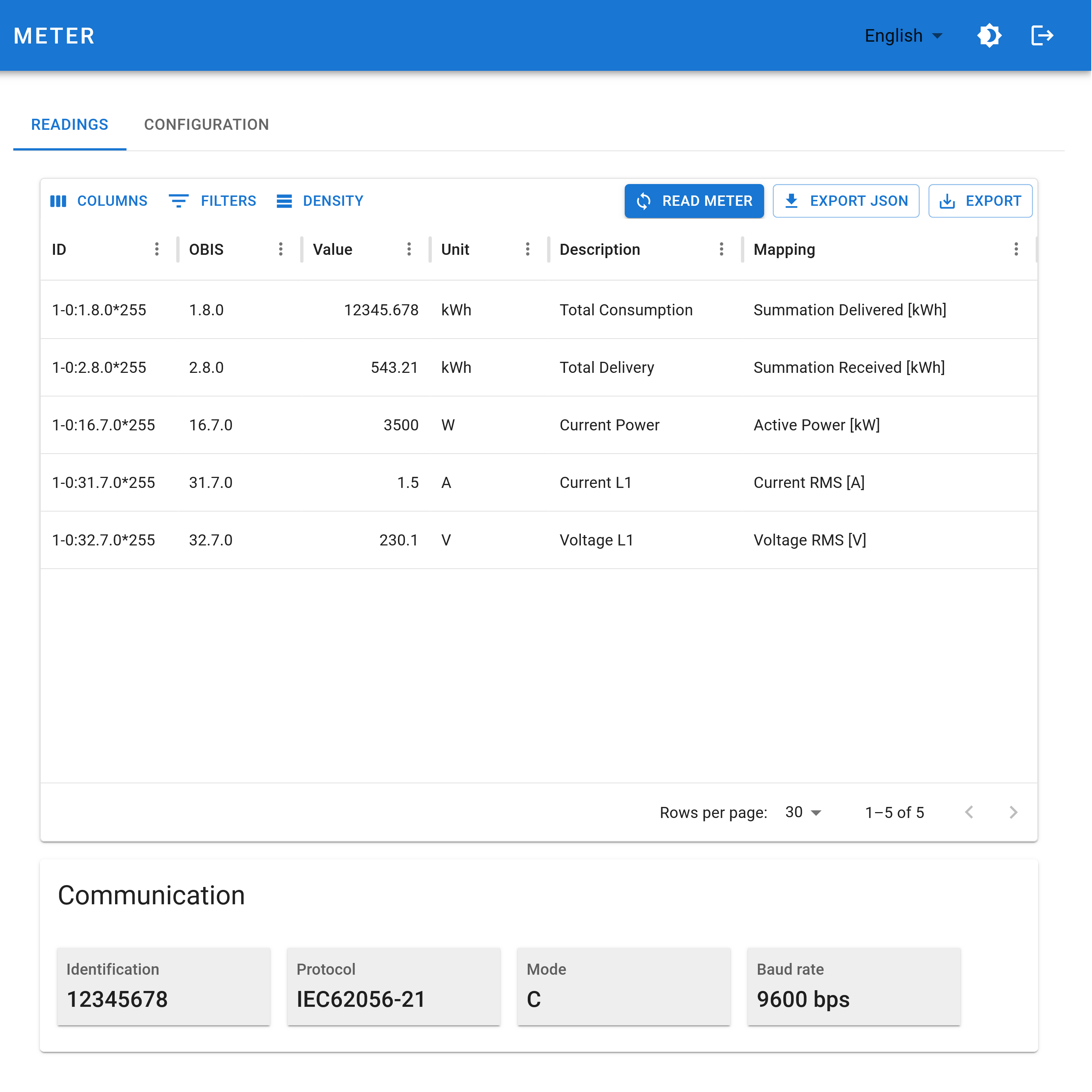Open the Mapping column three-dot menu
Screen dimensions: 1092x1092
click(x=1016, y=249)
